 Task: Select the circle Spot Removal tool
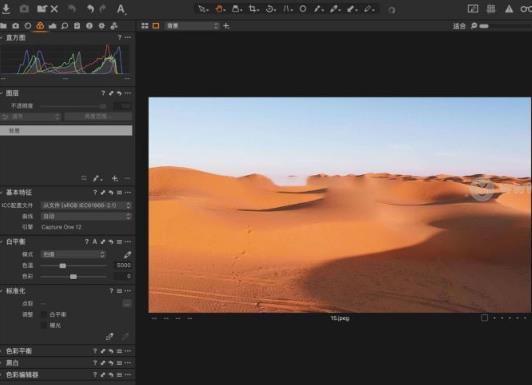coord(303,9)
